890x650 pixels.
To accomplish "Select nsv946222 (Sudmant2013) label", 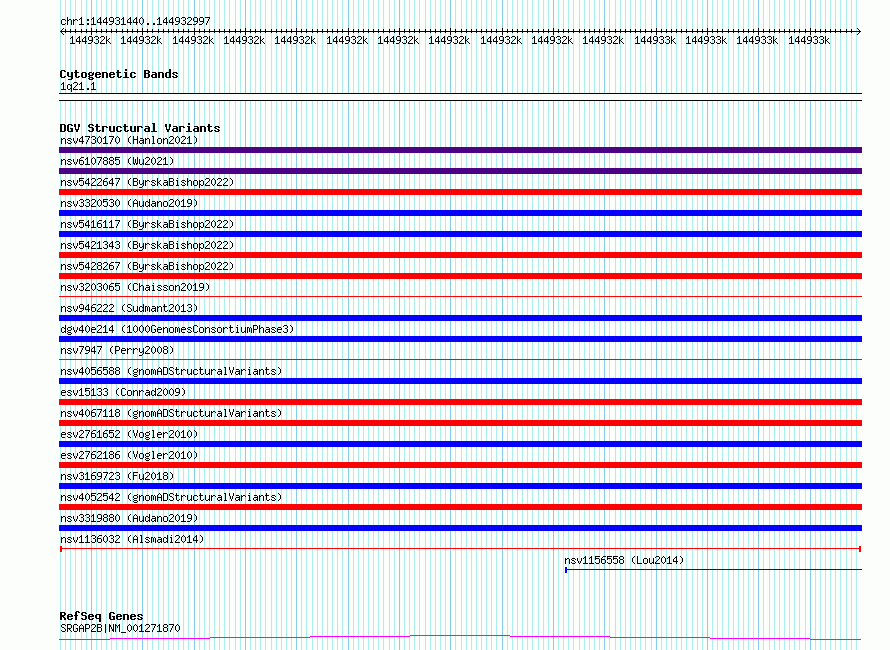I will point(129,308).
